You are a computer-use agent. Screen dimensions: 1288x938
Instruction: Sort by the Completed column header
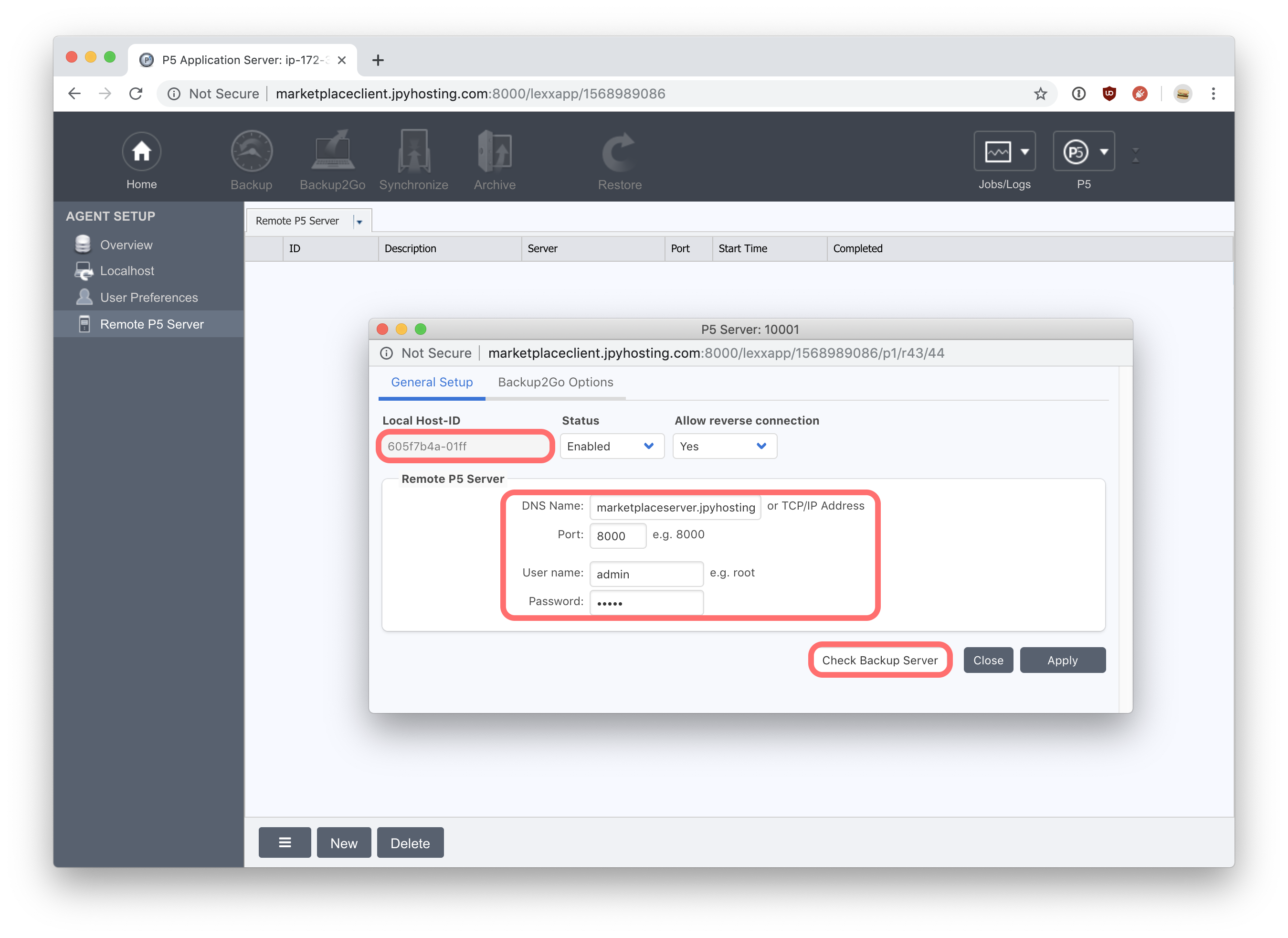(1029, 249)
